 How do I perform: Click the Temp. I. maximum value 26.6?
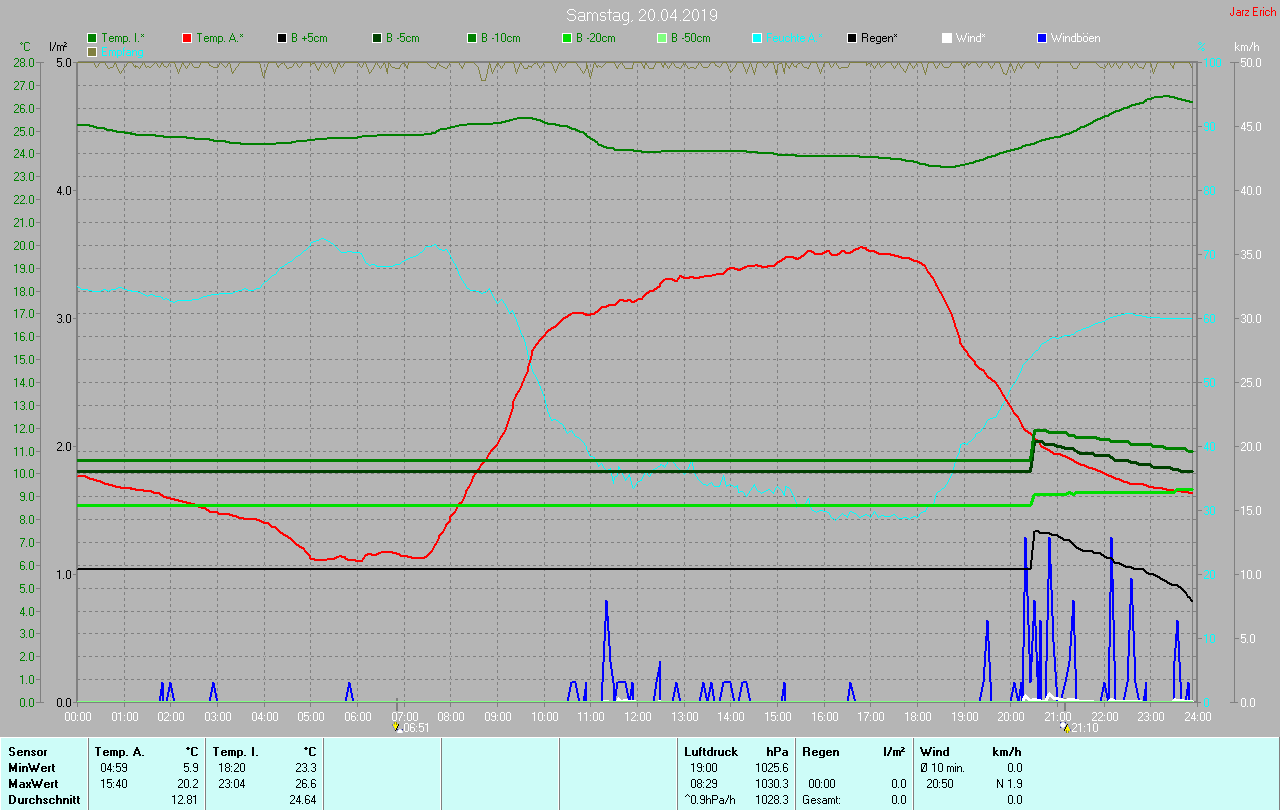304,784
